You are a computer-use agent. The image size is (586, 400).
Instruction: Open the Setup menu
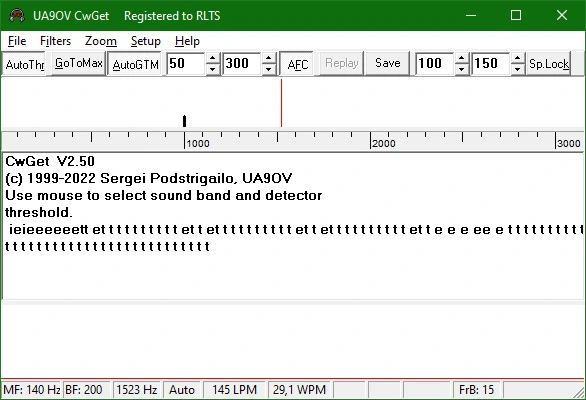[x=146, y=41]
